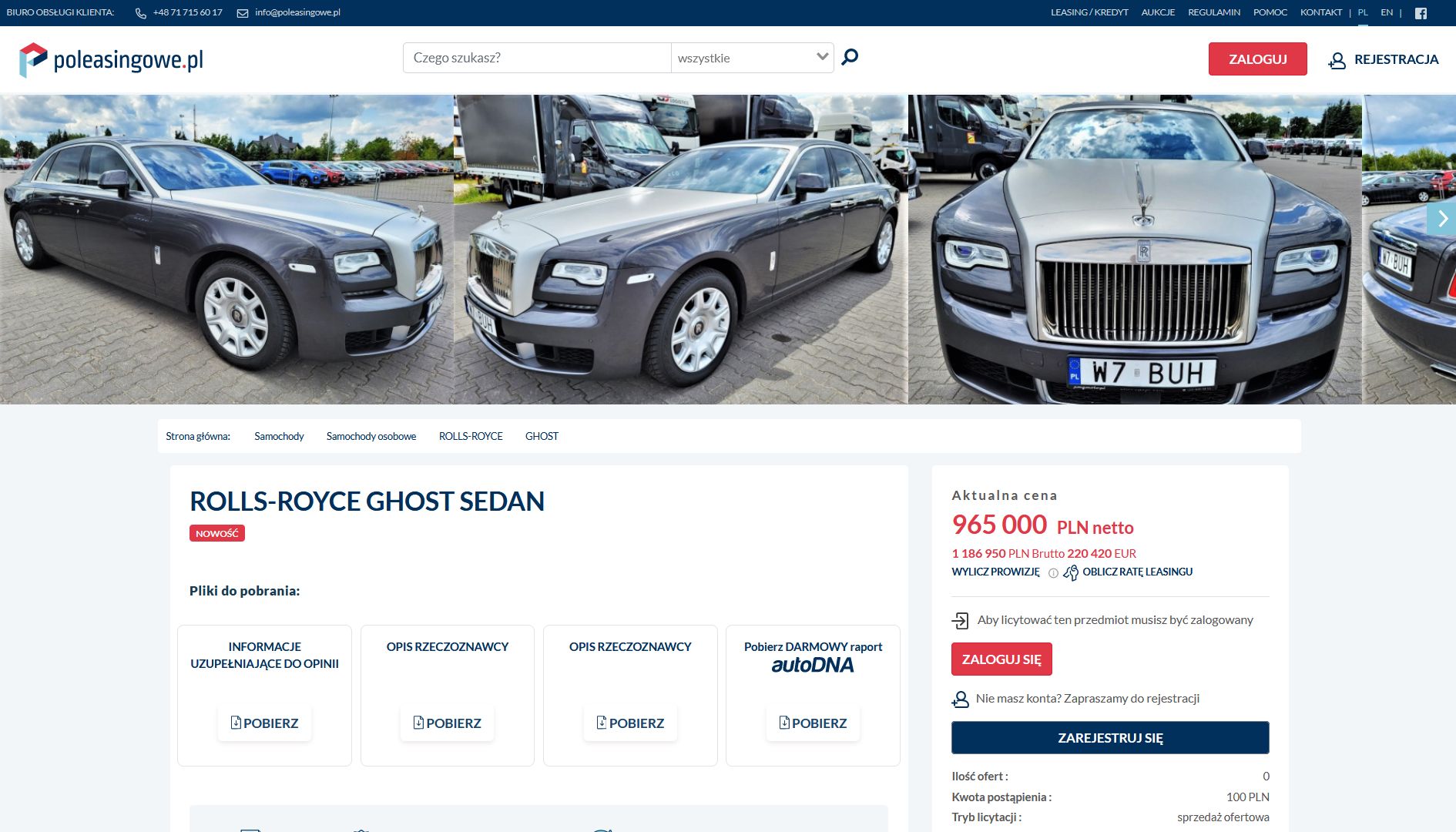Click the poleasingowe.pl logo

pyautogui.click(x=111, y=59)
